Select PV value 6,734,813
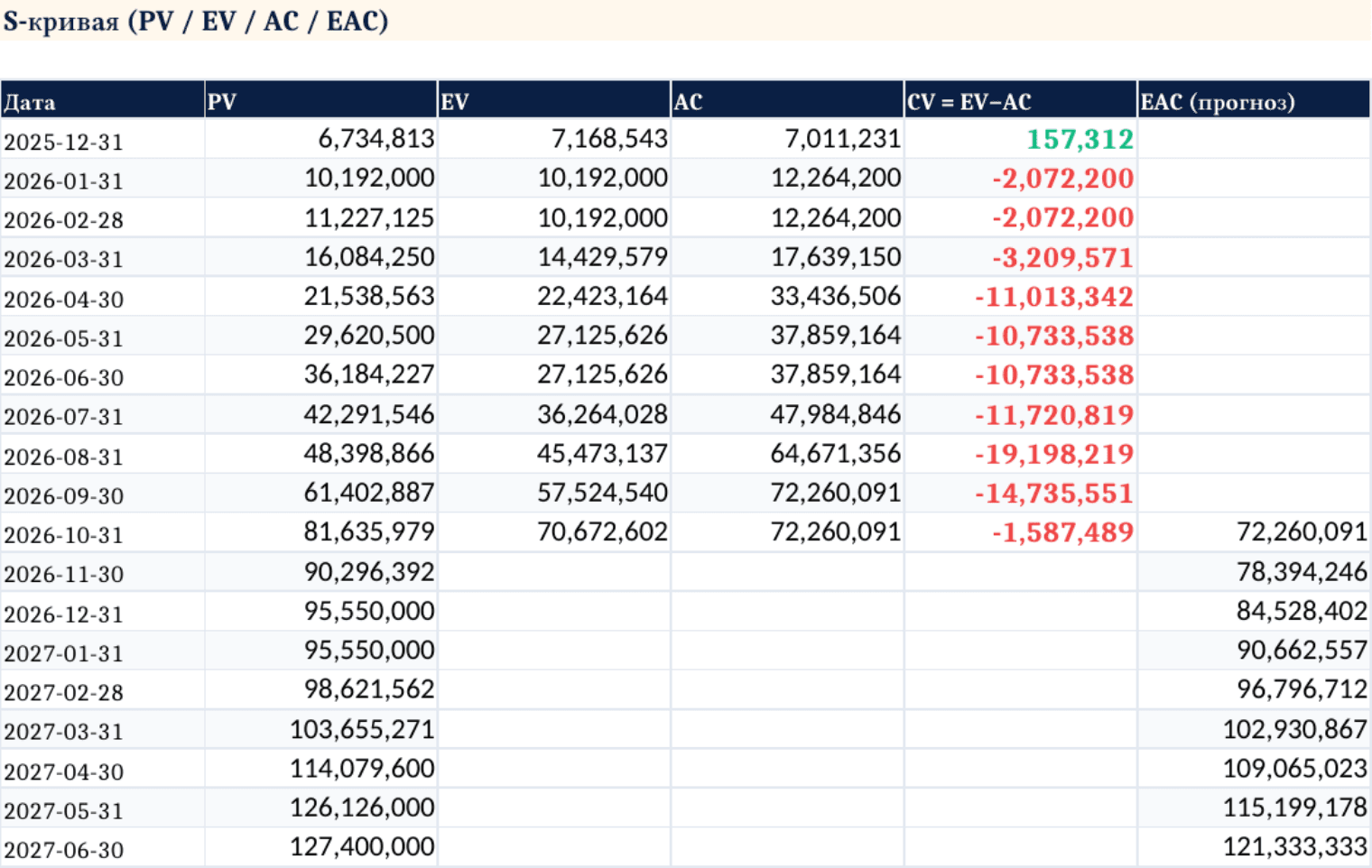This screenshot has width=1372, height=868. click(x=376, y=139)
